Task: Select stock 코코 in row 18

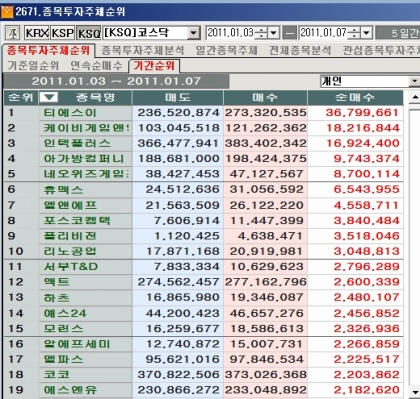Action: point(56,375)
